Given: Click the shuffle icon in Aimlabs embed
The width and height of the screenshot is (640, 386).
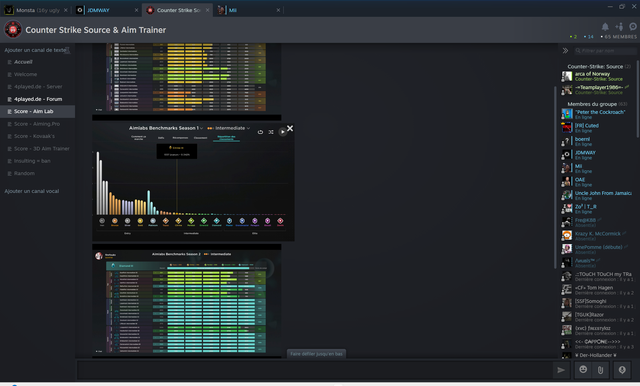Looking at the screenshot, I should (x=271, y=132).
